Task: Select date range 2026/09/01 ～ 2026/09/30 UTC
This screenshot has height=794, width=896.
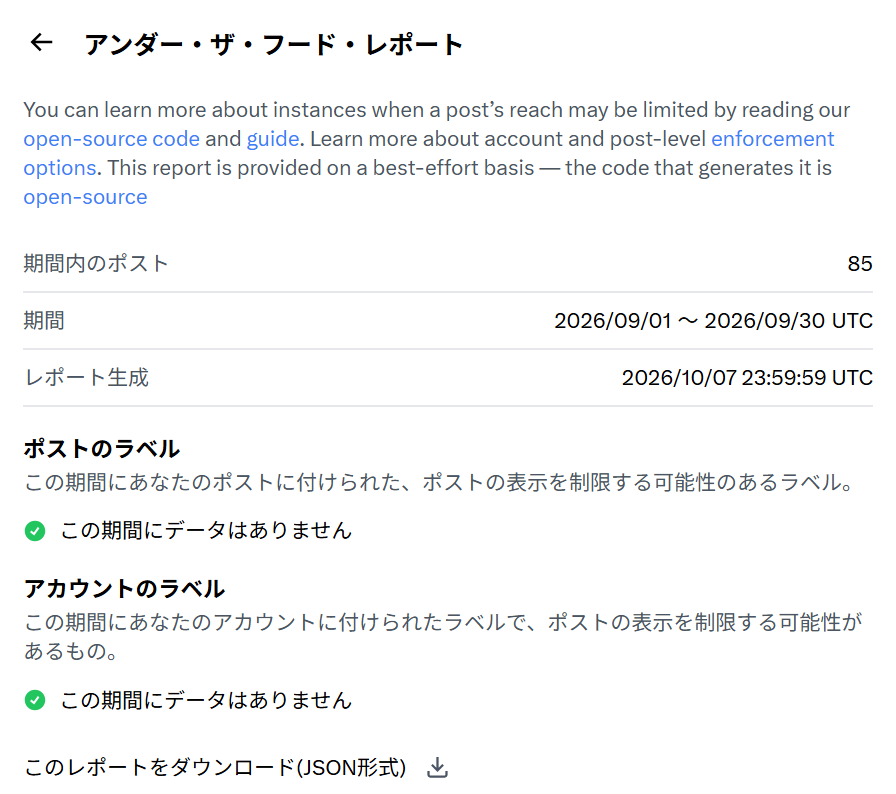Action: point(713,320)
